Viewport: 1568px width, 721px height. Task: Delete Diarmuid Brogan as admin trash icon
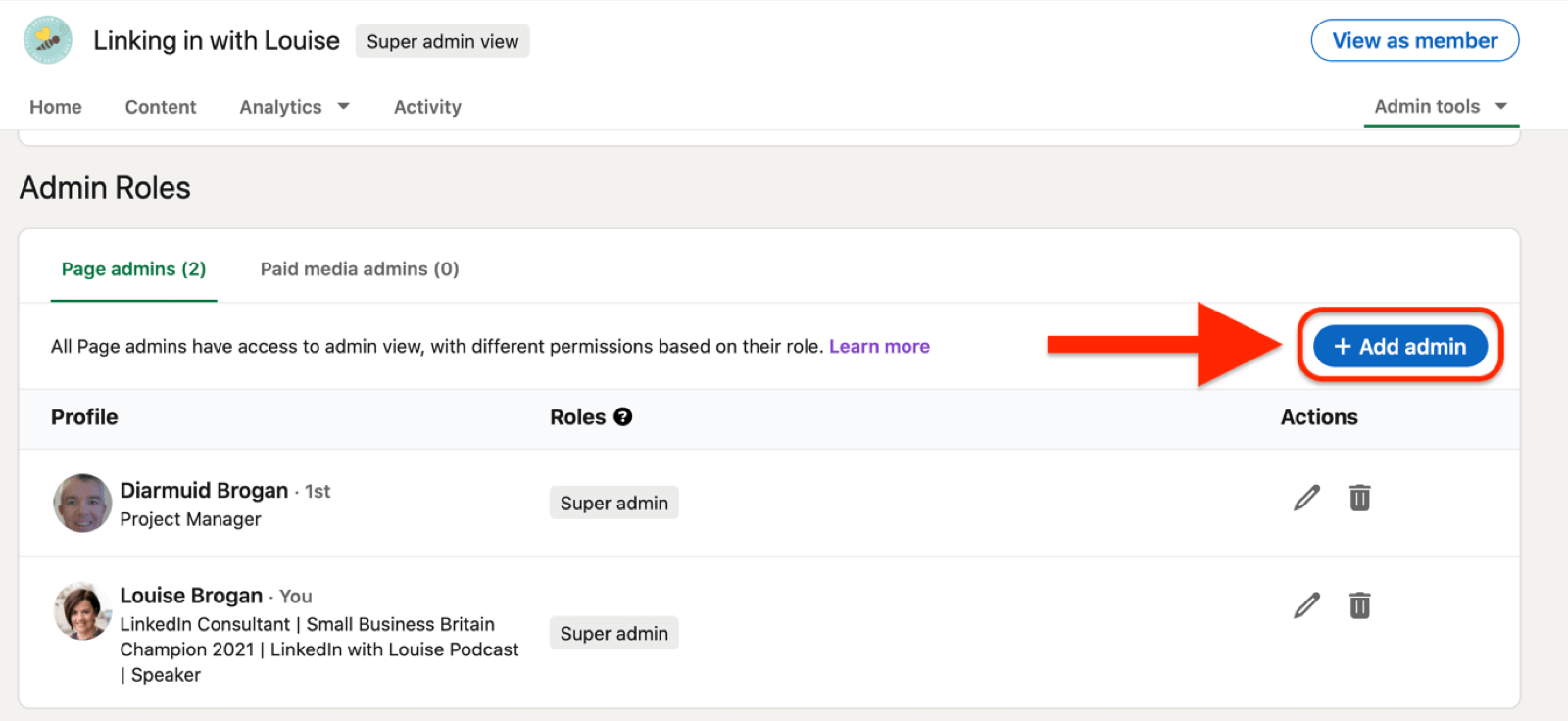pyautogui.click(x=1359, y=499)
